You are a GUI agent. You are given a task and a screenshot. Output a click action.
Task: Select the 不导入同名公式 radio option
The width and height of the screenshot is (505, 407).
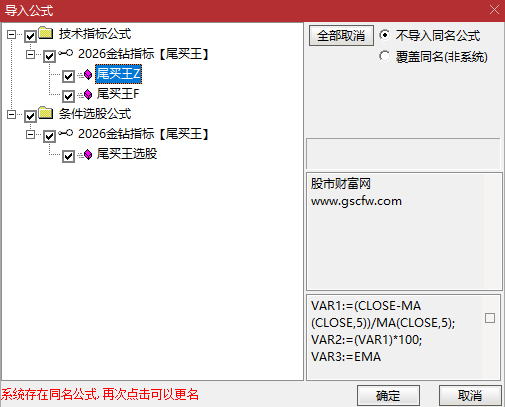point(384,35)
